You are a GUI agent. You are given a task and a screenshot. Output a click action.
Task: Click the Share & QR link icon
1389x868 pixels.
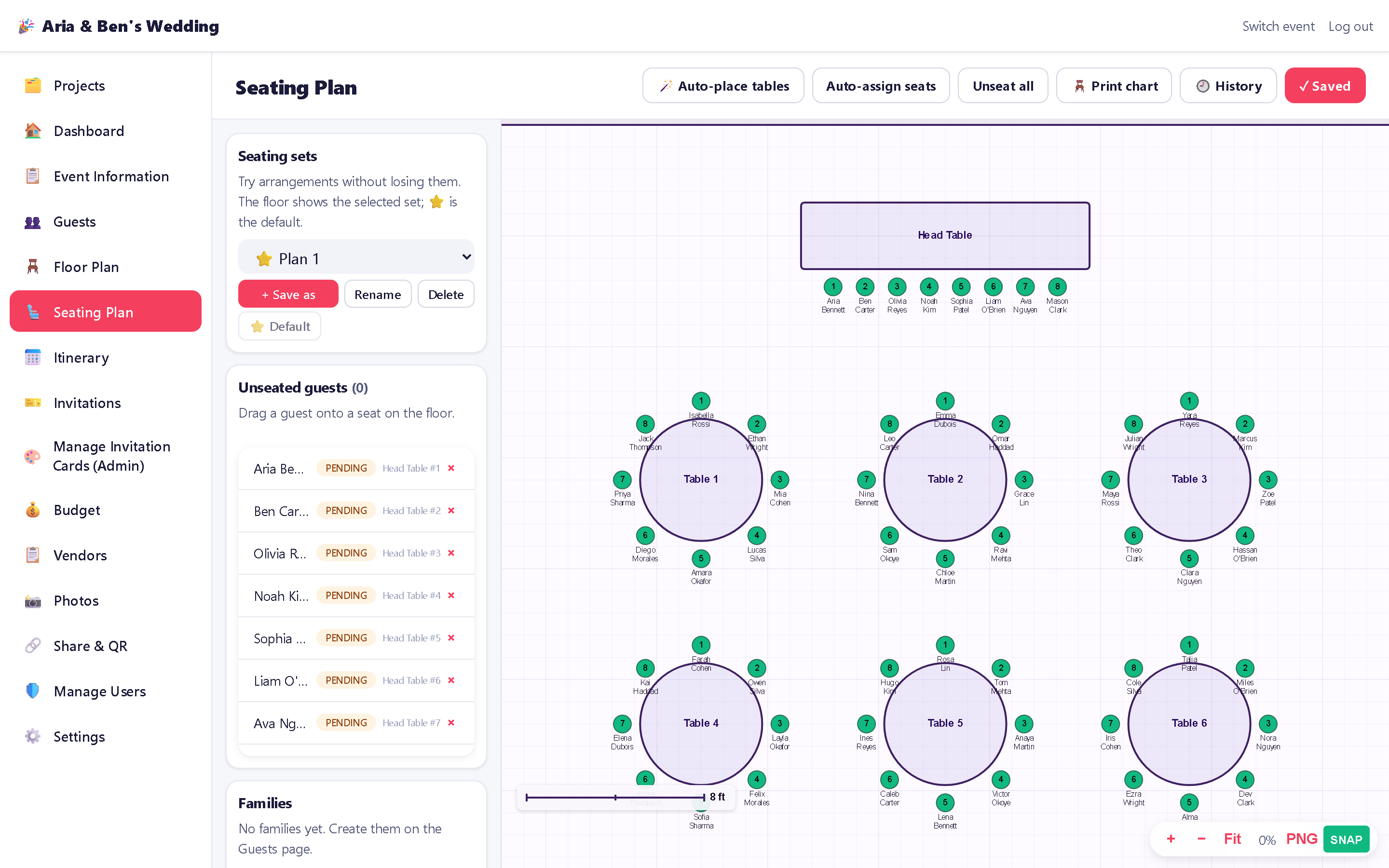(33, 646)
